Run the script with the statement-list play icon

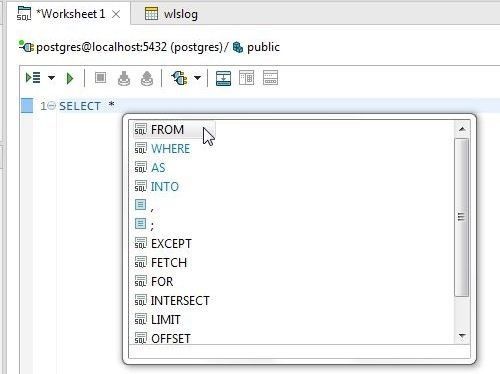[33, 78]
